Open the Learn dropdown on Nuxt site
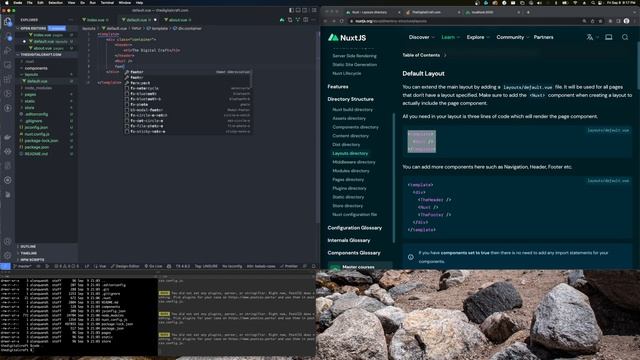 pos(451,37)
